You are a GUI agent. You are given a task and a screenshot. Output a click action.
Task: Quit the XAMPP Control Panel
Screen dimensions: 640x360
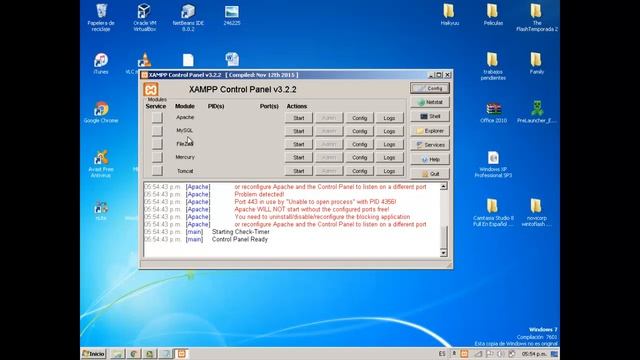click(x=430, y=173)
